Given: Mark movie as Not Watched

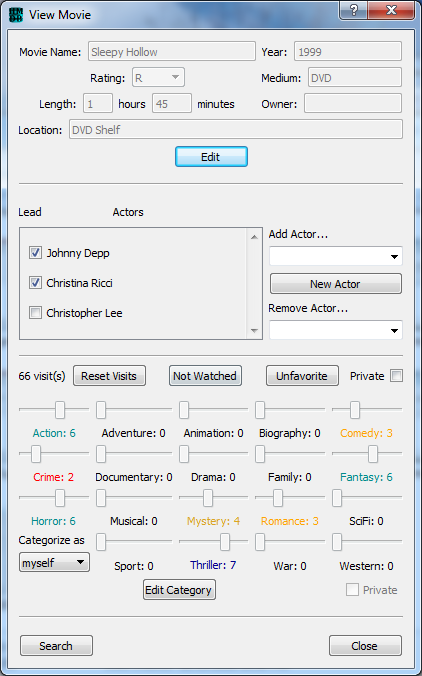Looking at the screenshot, I should (x=205, y=376).
